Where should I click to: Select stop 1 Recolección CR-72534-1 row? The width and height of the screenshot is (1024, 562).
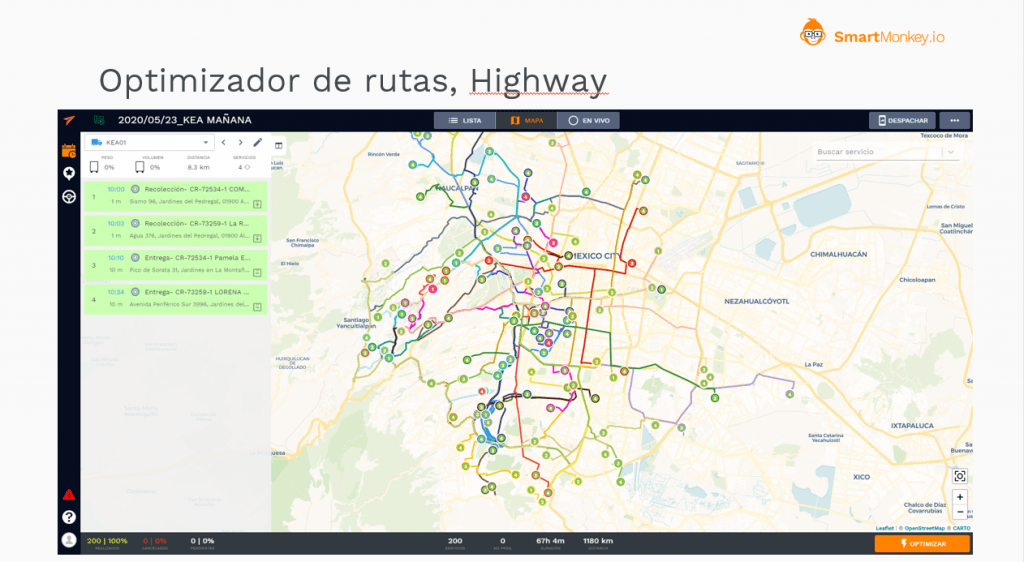click(x=175, y=196)
